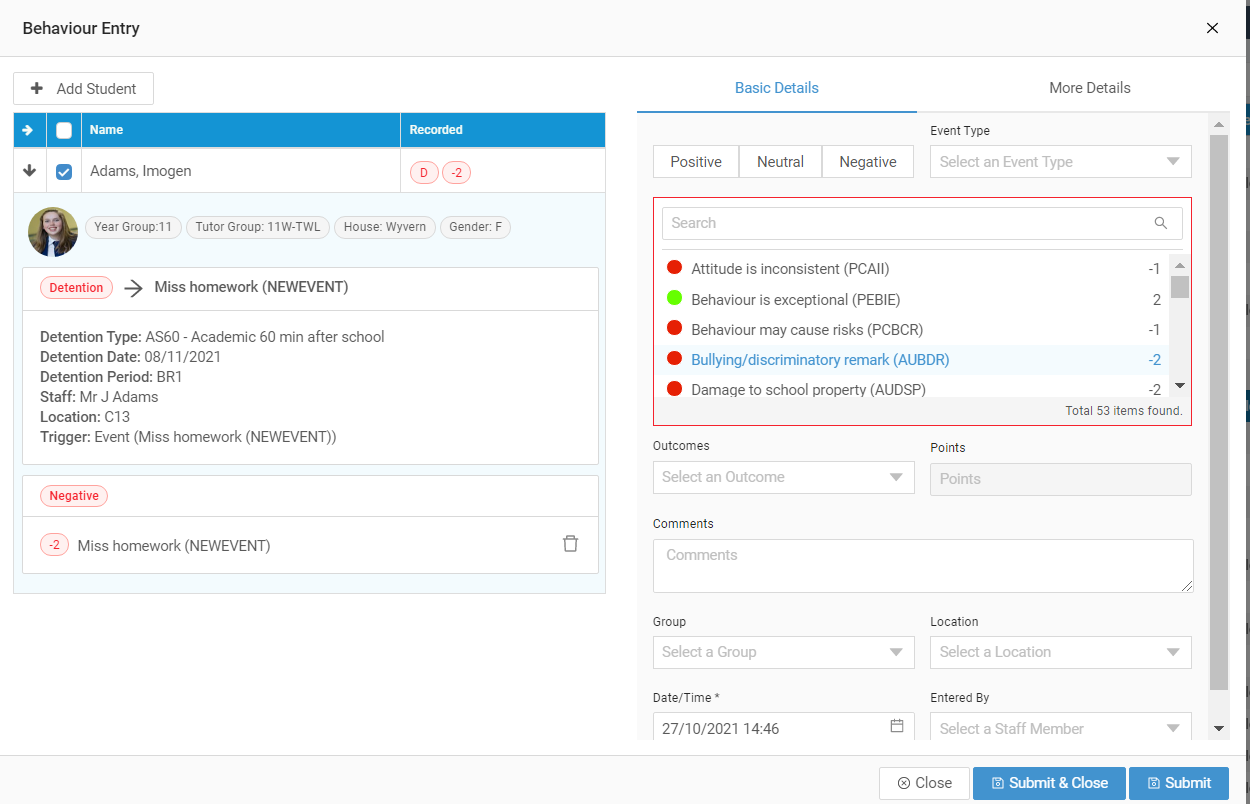Switch to the Basic Details tab
1250x804 pixels.
[776, 88]
